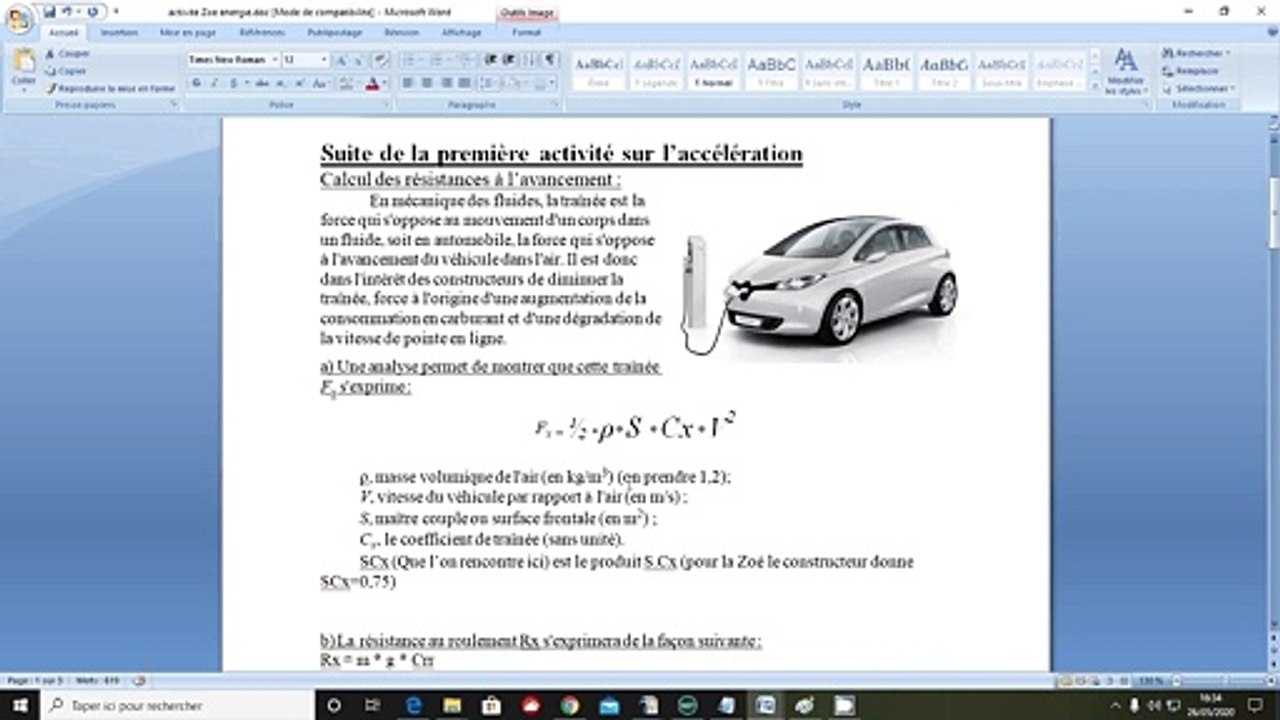Open the Sélectionner dropdown
Image resolution: width=1280 pixels, height=720 pixels.
point(1199,88)
